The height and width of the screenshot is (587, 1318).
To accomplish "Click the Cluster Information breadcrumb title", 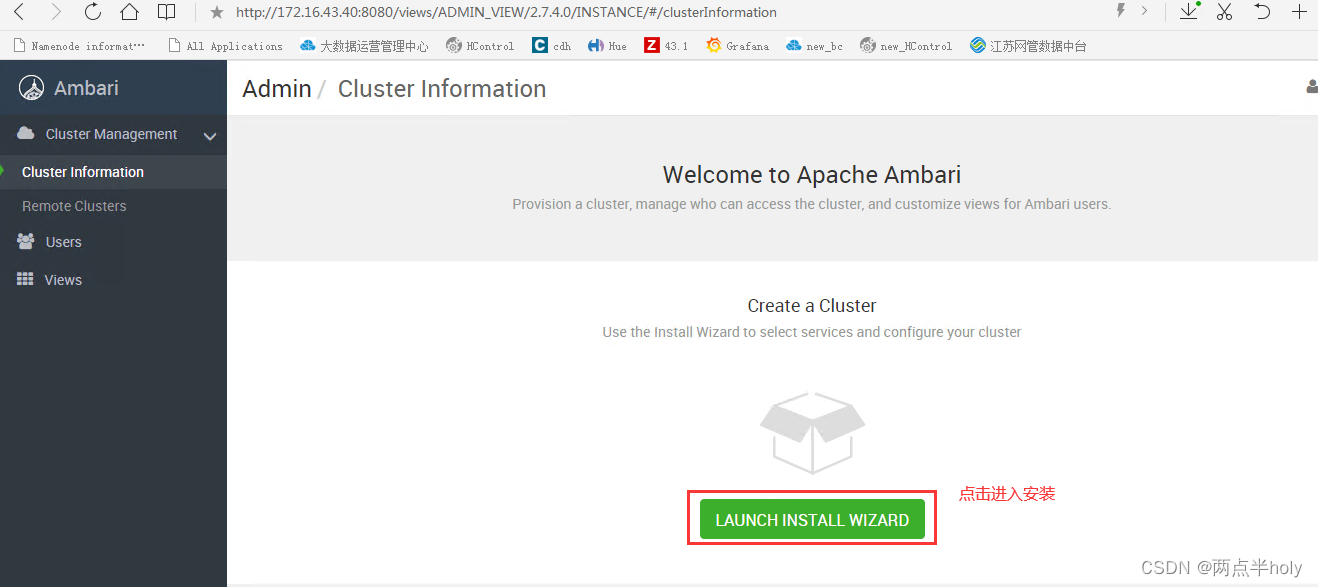I will [x=442, y=89].
